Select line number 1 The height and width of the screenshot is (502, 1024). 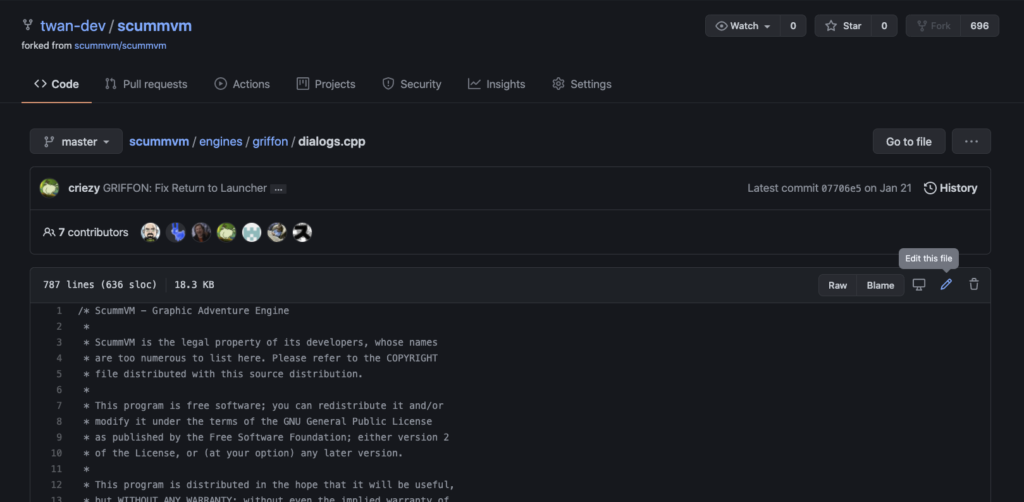[59, 311]
